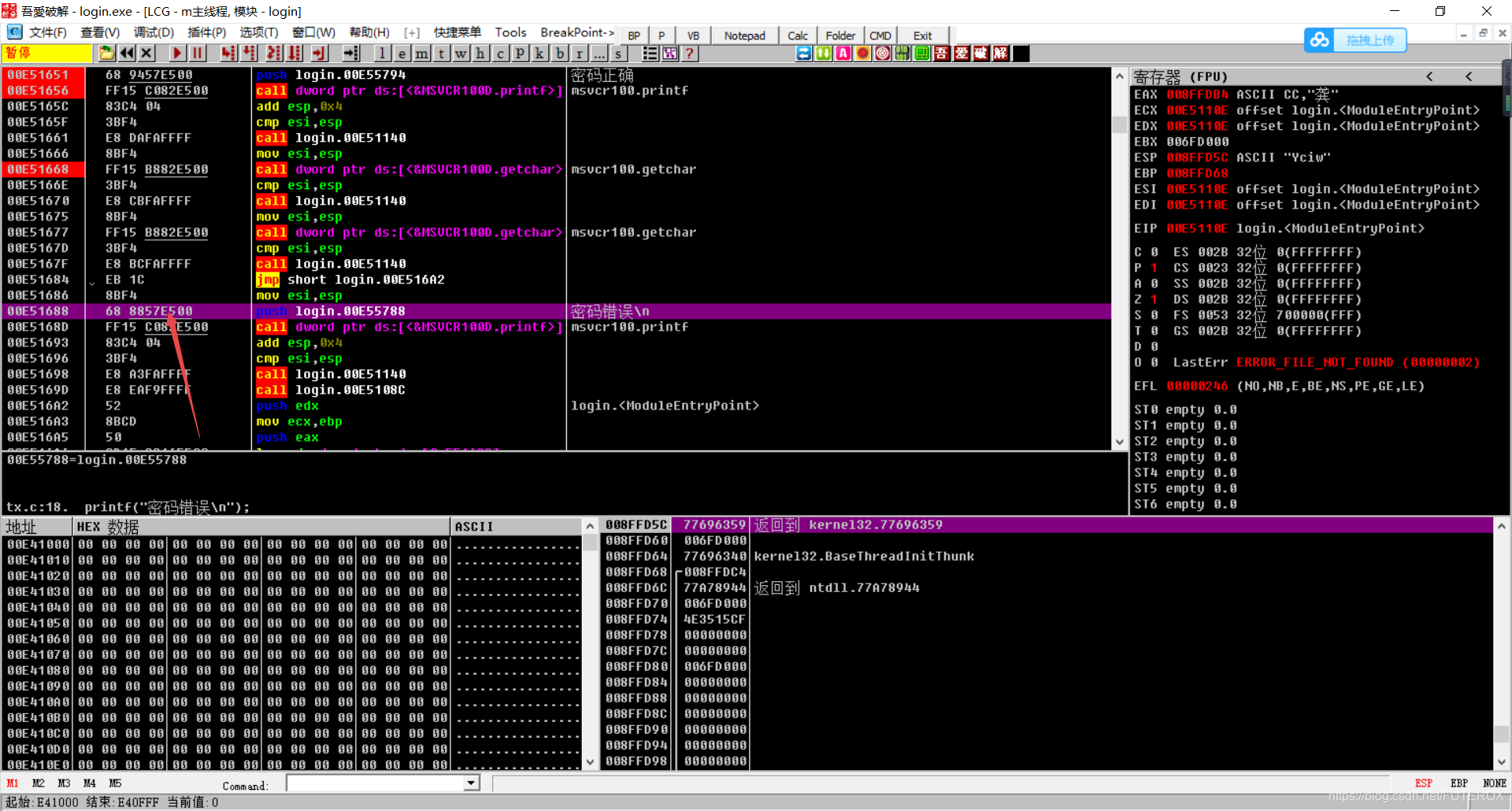The height and width of the screenshot is (811, 1512).
Task: Click disassembly scrollbar up arrow
Action: tap(1120, 76)
